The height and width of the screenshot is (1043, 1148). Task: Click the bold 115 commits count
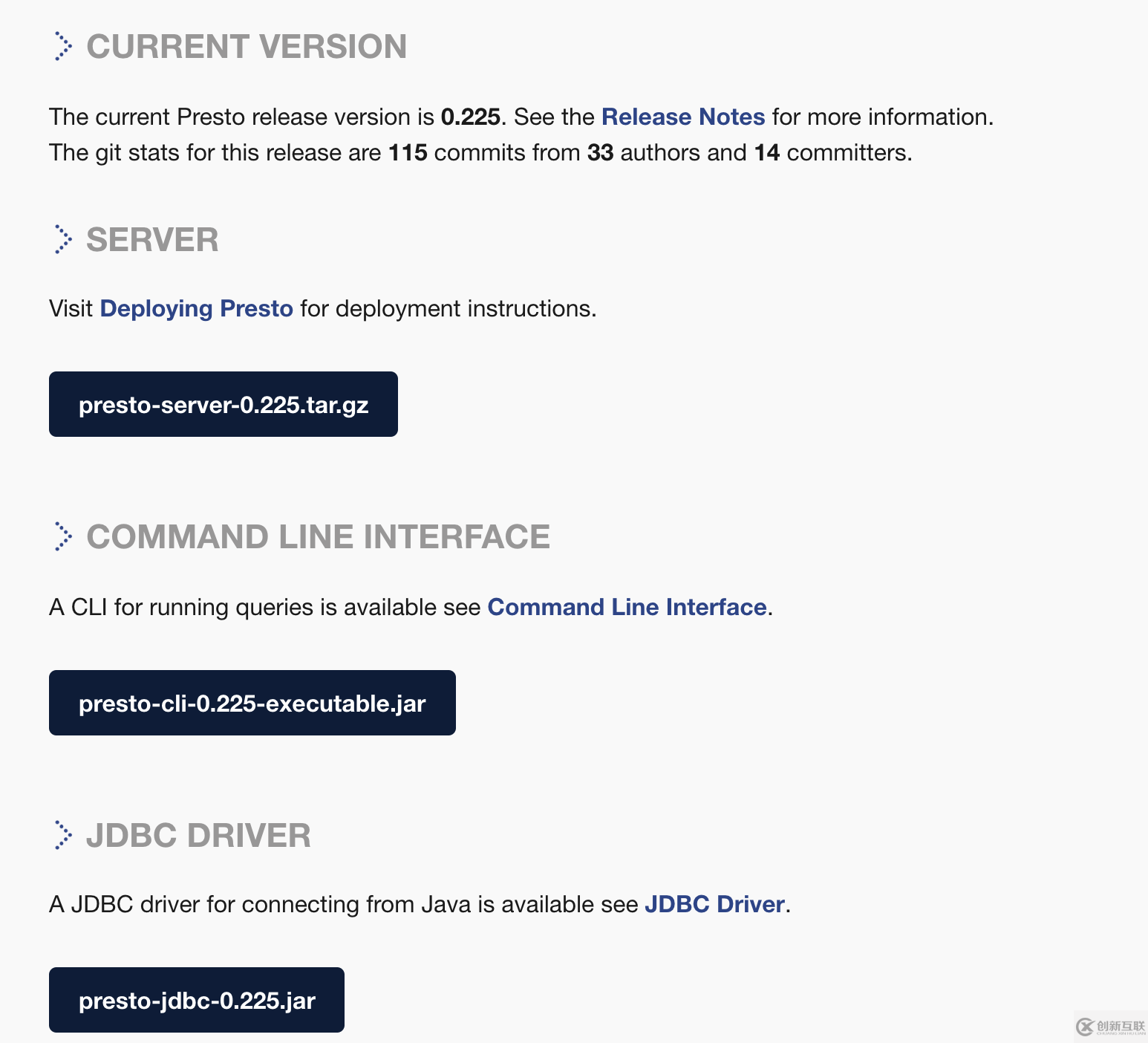point(408,152)
